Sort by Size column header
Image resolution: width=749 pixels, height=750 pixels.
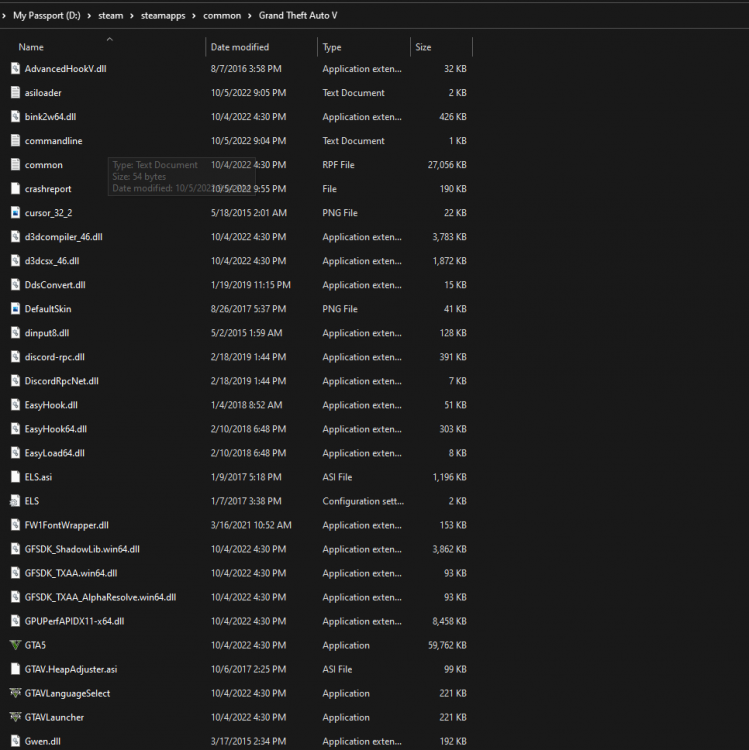tap(423, 47)
